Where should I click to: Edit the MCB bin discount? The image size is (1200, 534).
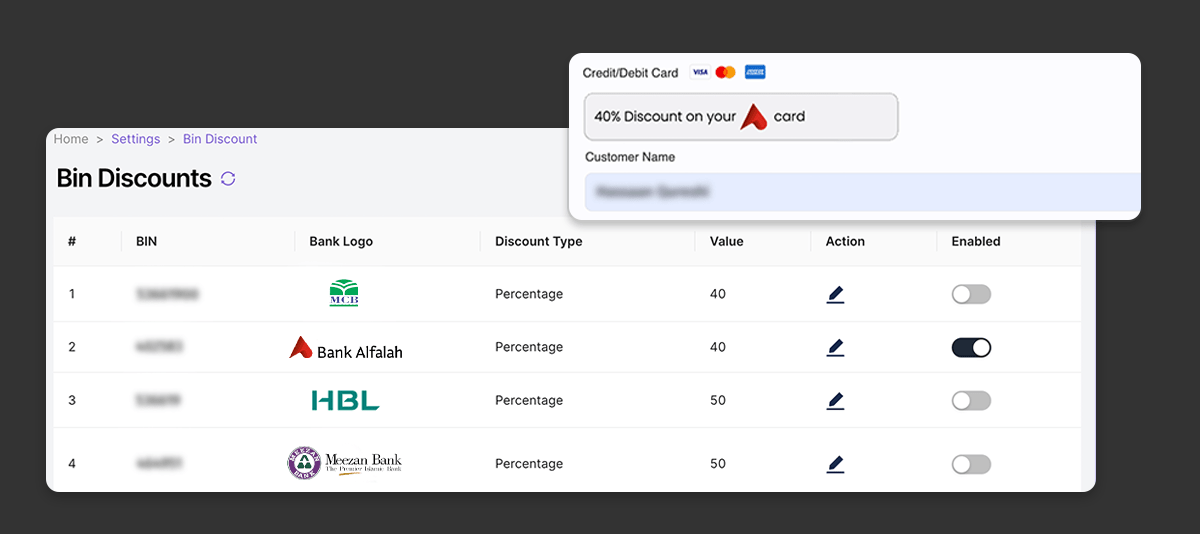[x=836, y=294]
